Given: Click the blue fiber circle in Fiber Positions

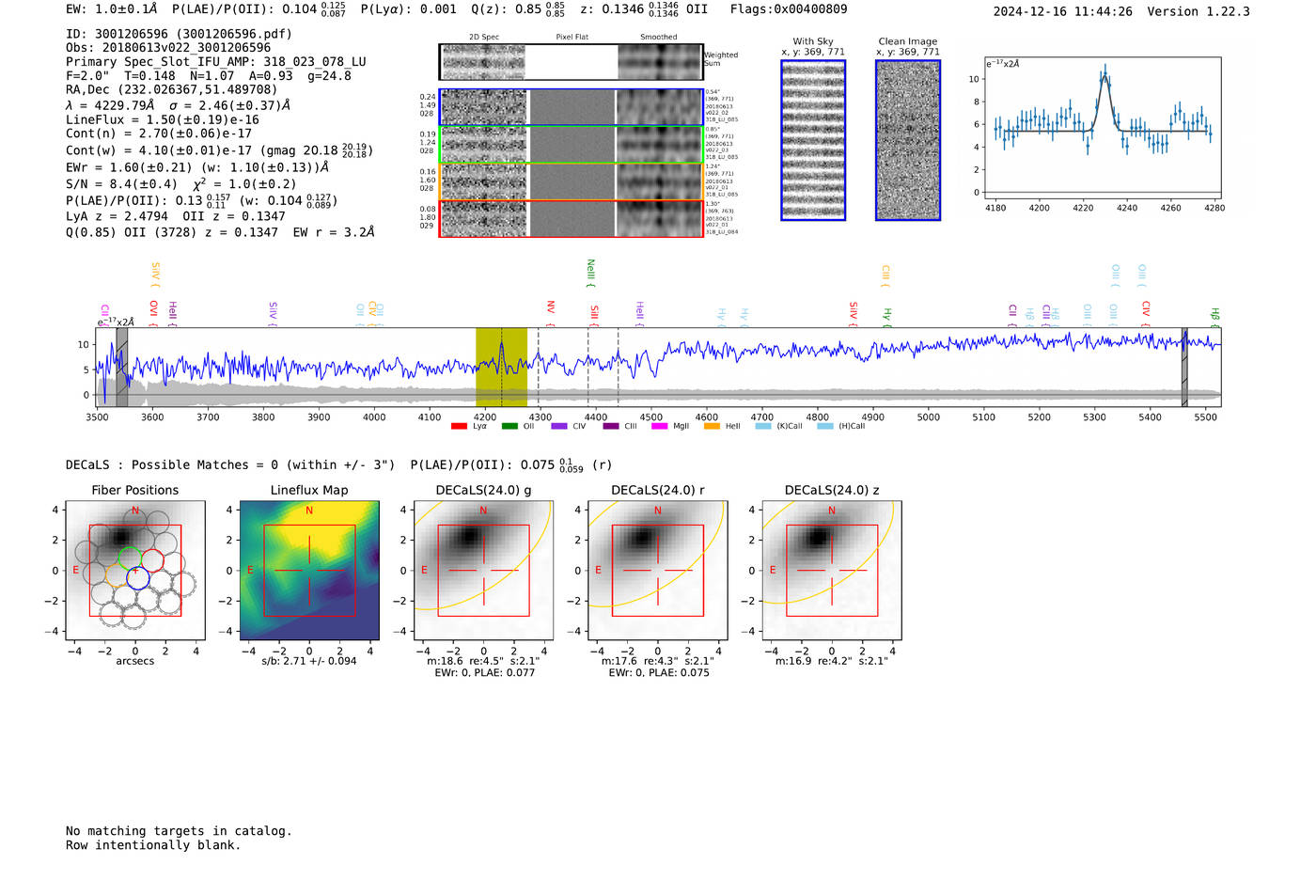Looking at the screenshot, I should [x=138, y=578].
